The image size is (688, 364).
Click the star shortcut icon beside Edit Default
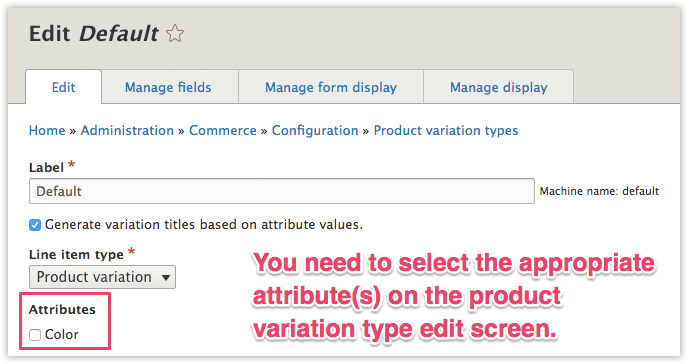175,33
